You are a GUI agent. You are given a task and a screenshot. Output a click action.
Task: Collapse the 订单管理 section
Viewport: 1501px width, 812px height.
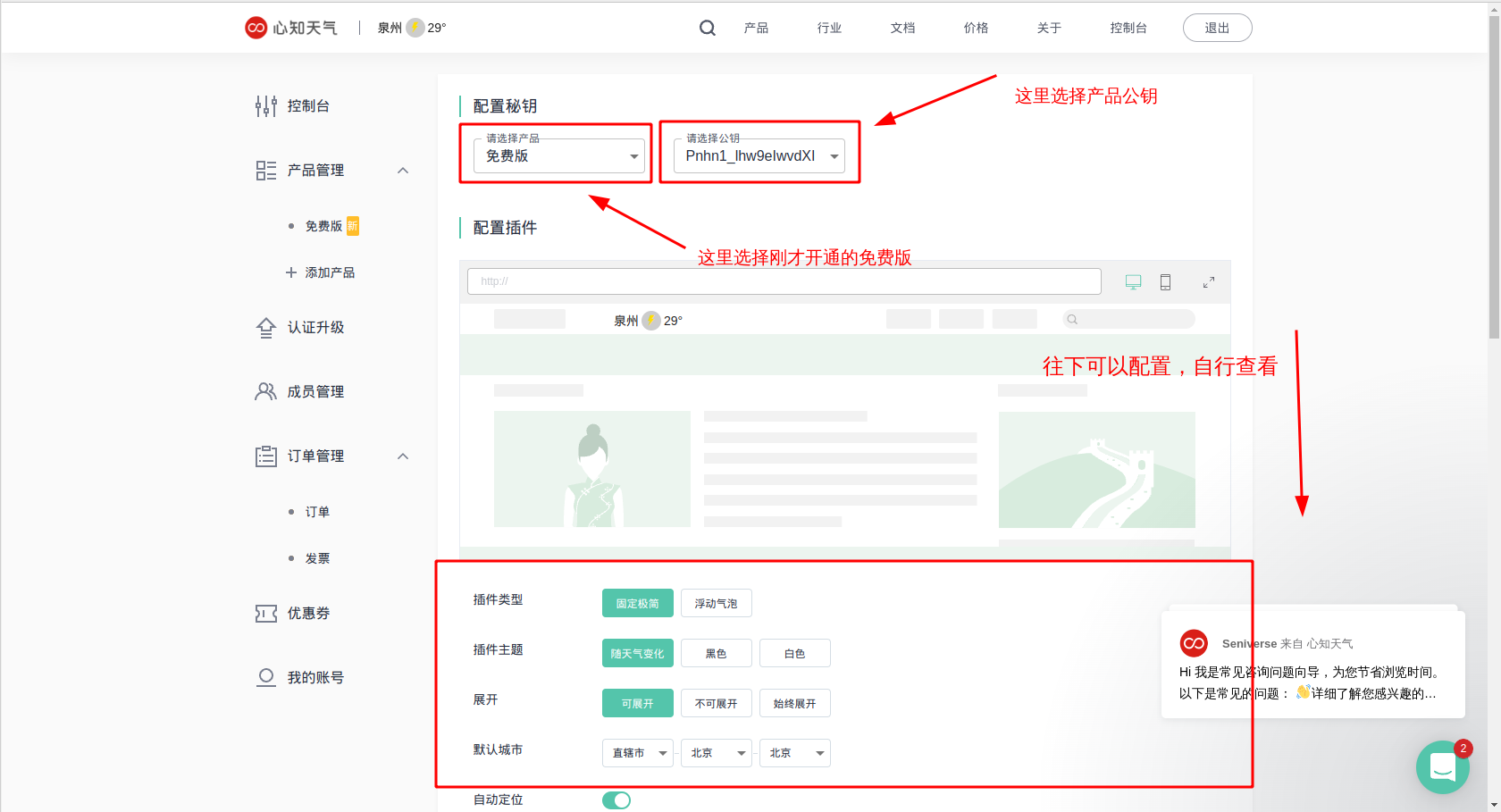coord(403,456)
